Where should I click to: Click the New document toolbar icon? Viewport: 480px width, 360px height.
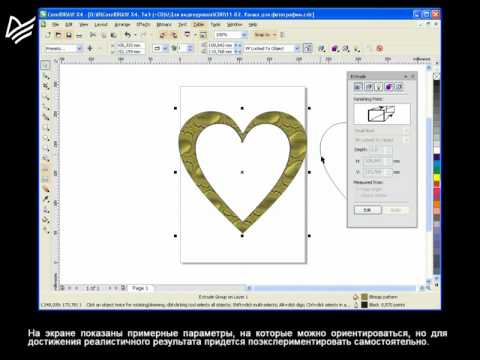point(48,35)
